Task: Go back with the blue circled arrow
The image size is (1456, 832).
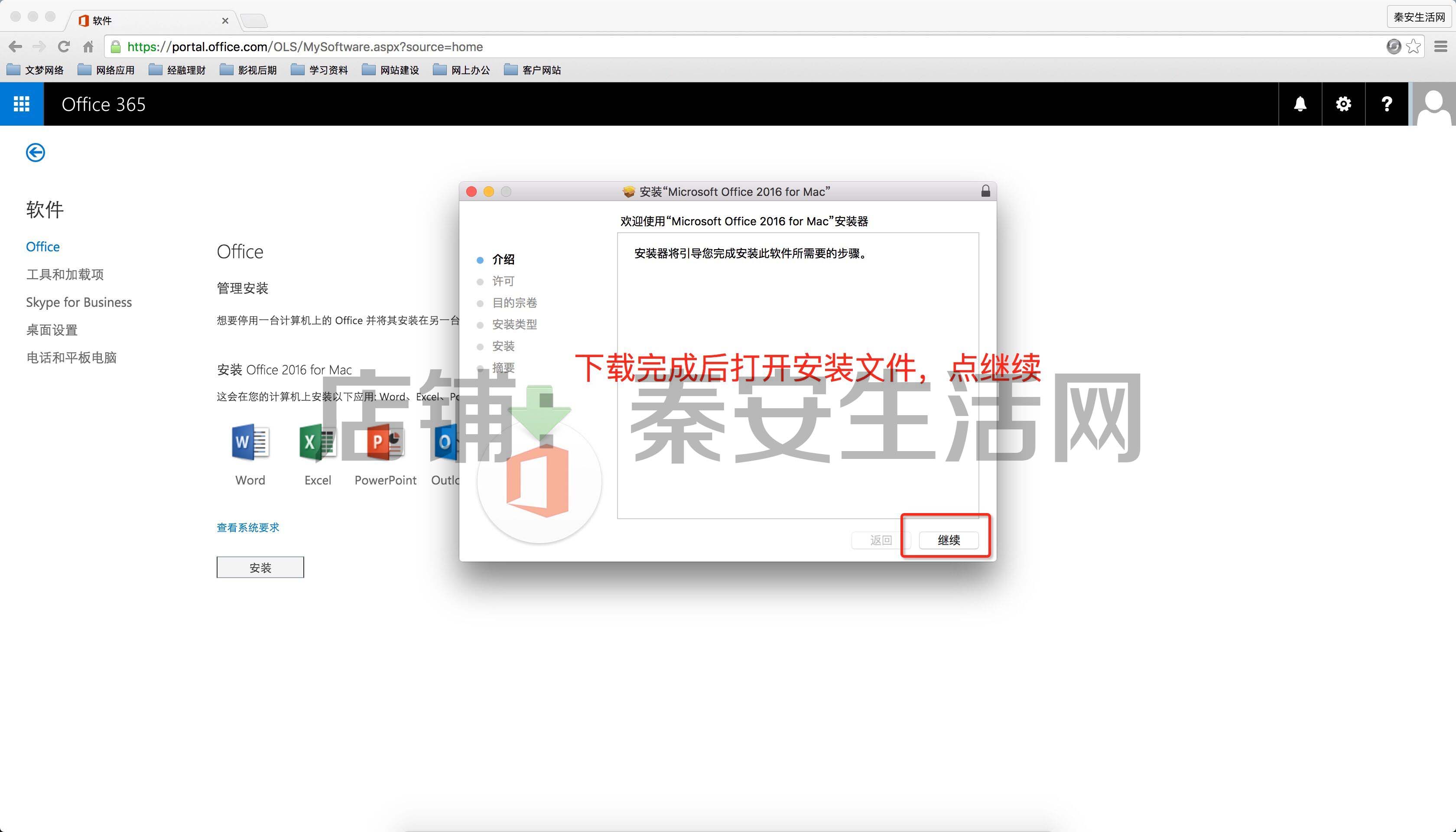Action: point(36,153)
